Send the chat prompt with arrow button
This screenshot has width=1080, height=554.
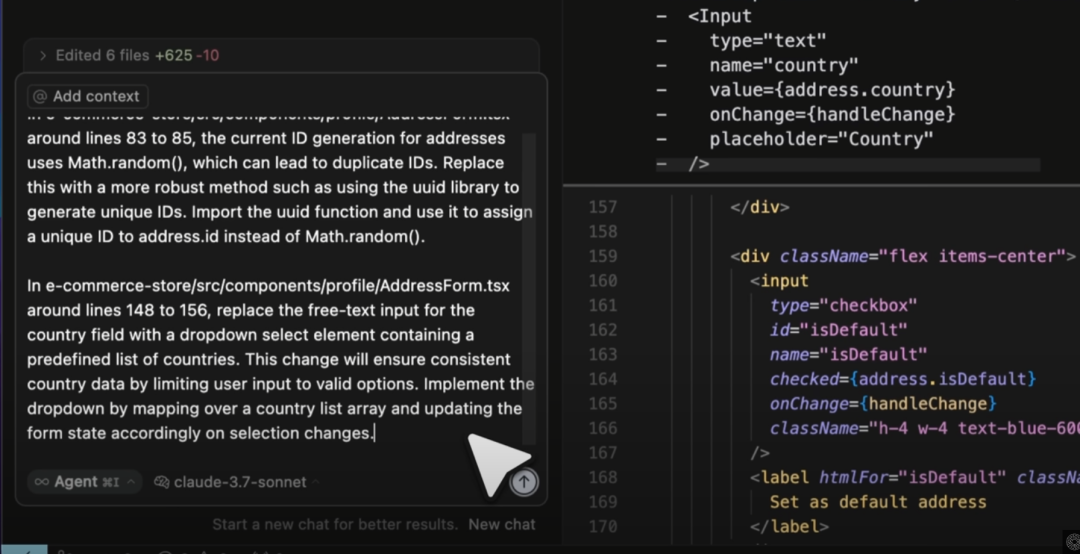pyautogui.click(x=523, y=482)
